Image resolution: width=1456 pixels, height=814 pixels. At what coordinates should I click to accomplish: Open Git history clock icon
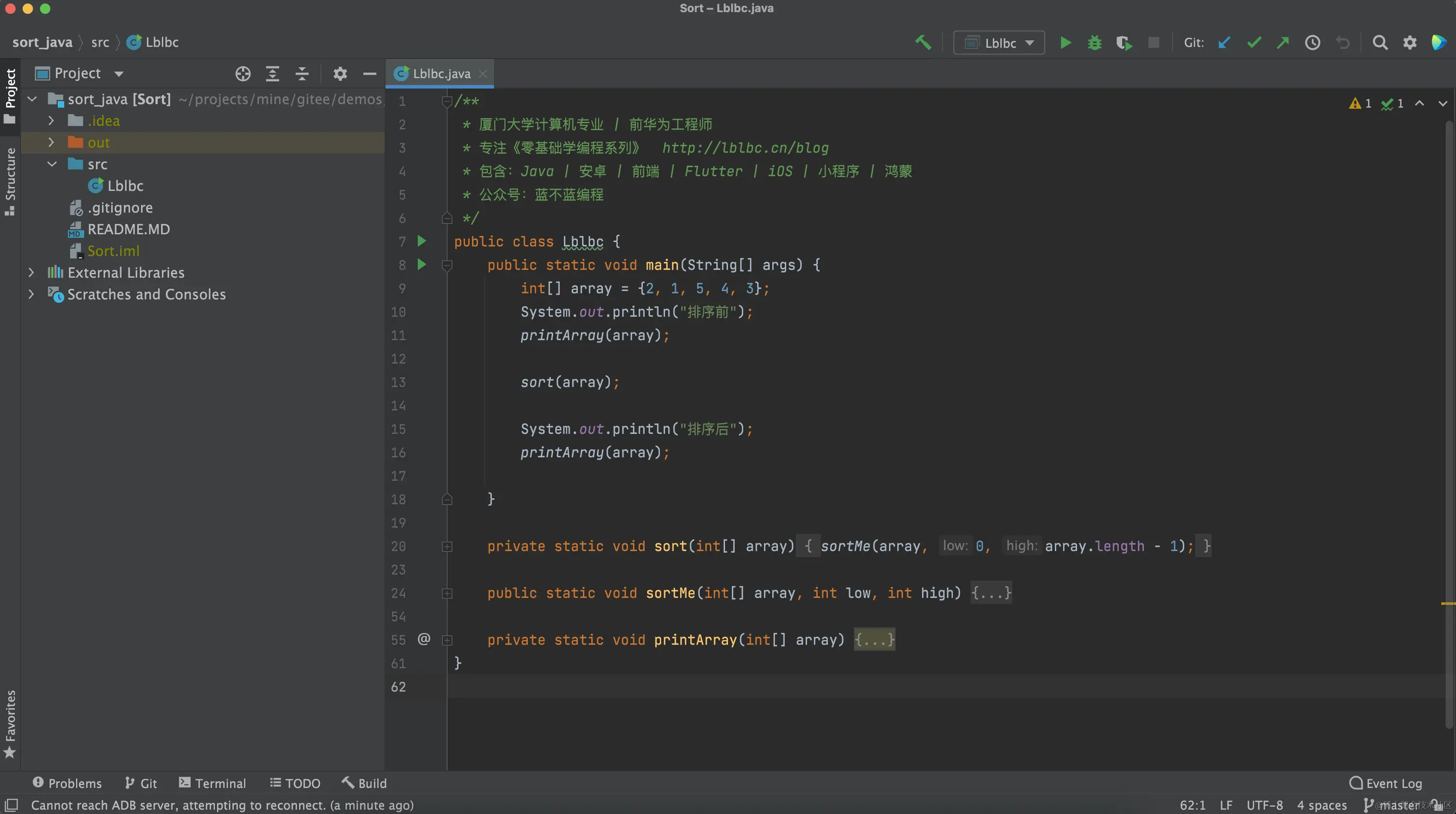coord(1313,42)
